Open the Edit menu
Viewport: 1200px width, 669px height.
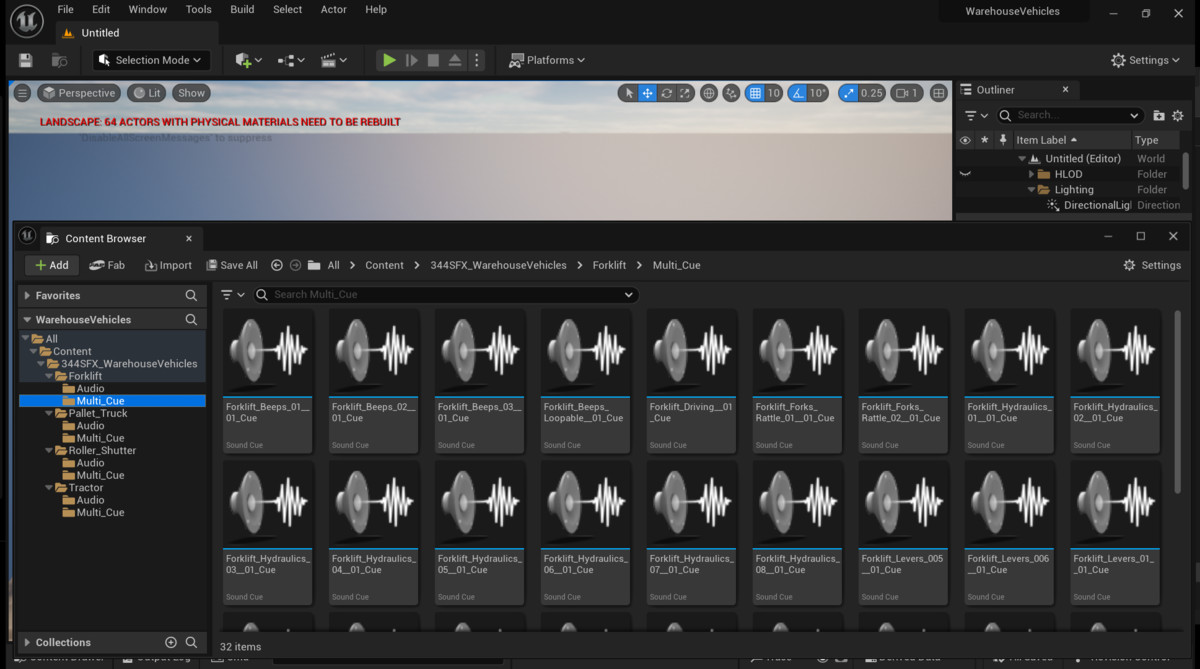101,9
